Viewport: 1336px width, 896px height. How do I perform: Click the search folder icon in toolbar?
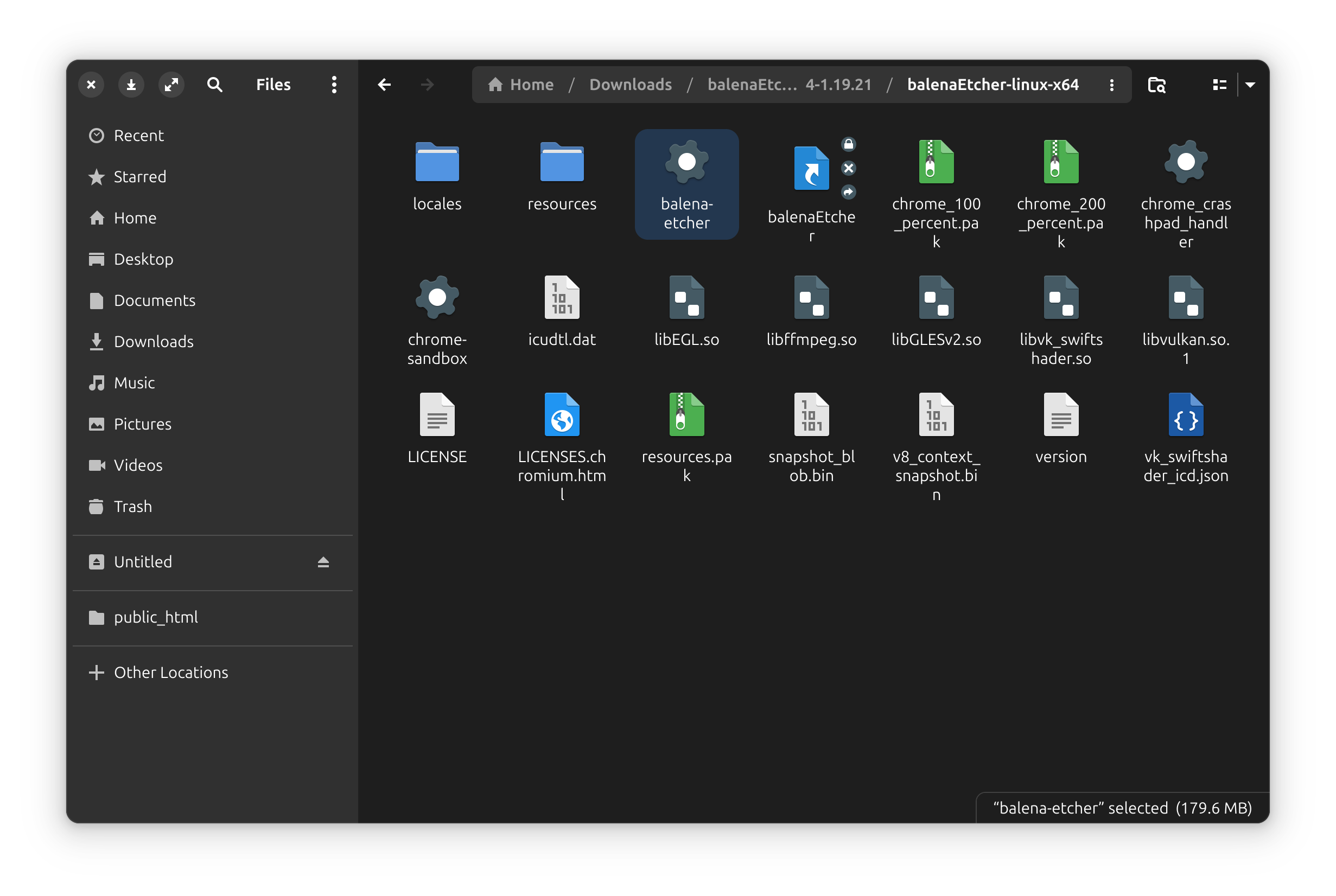1156,85
